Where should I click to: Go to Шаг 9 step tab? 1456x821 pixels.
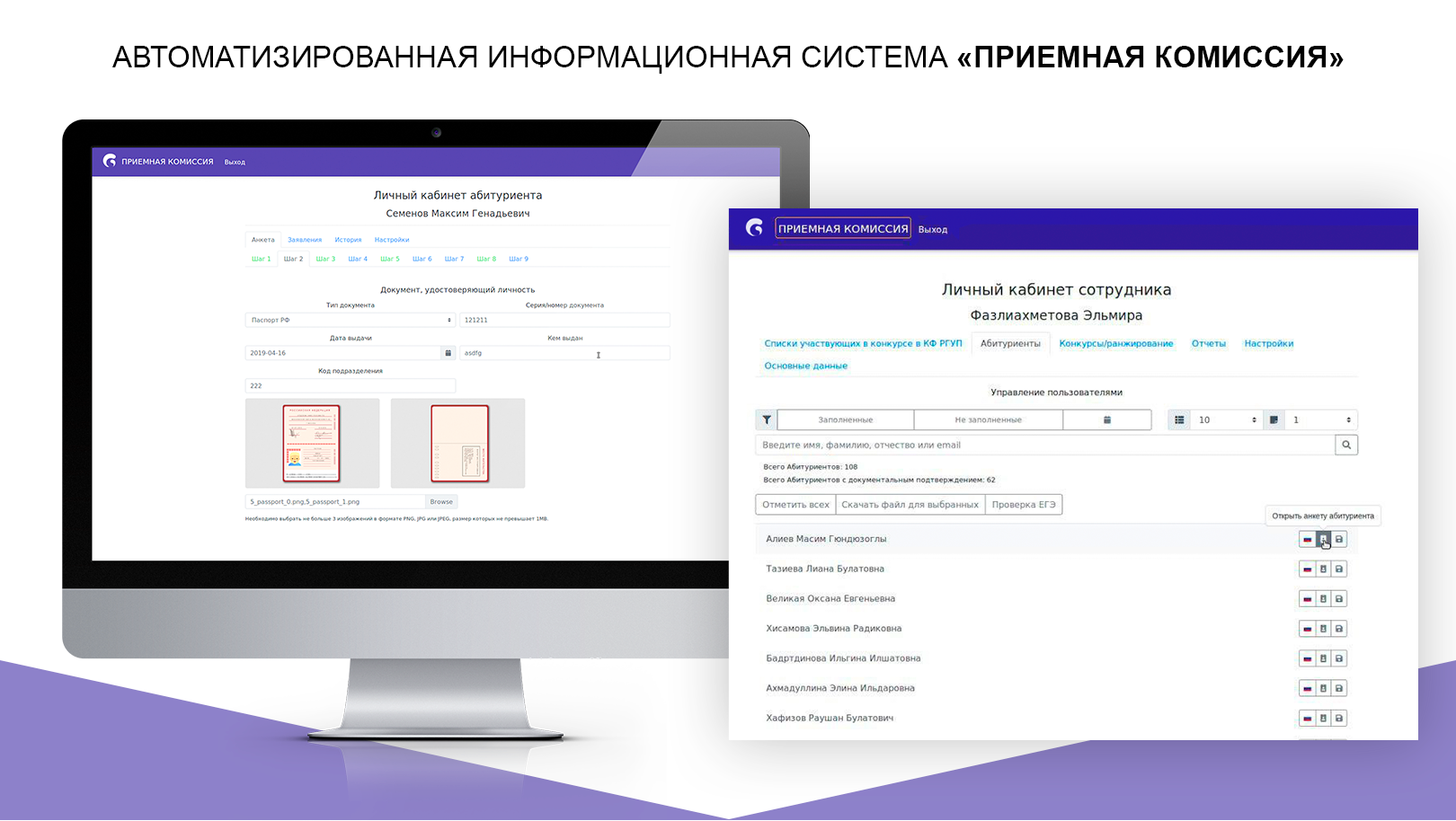pyautogui.click(x=519, y=259)
